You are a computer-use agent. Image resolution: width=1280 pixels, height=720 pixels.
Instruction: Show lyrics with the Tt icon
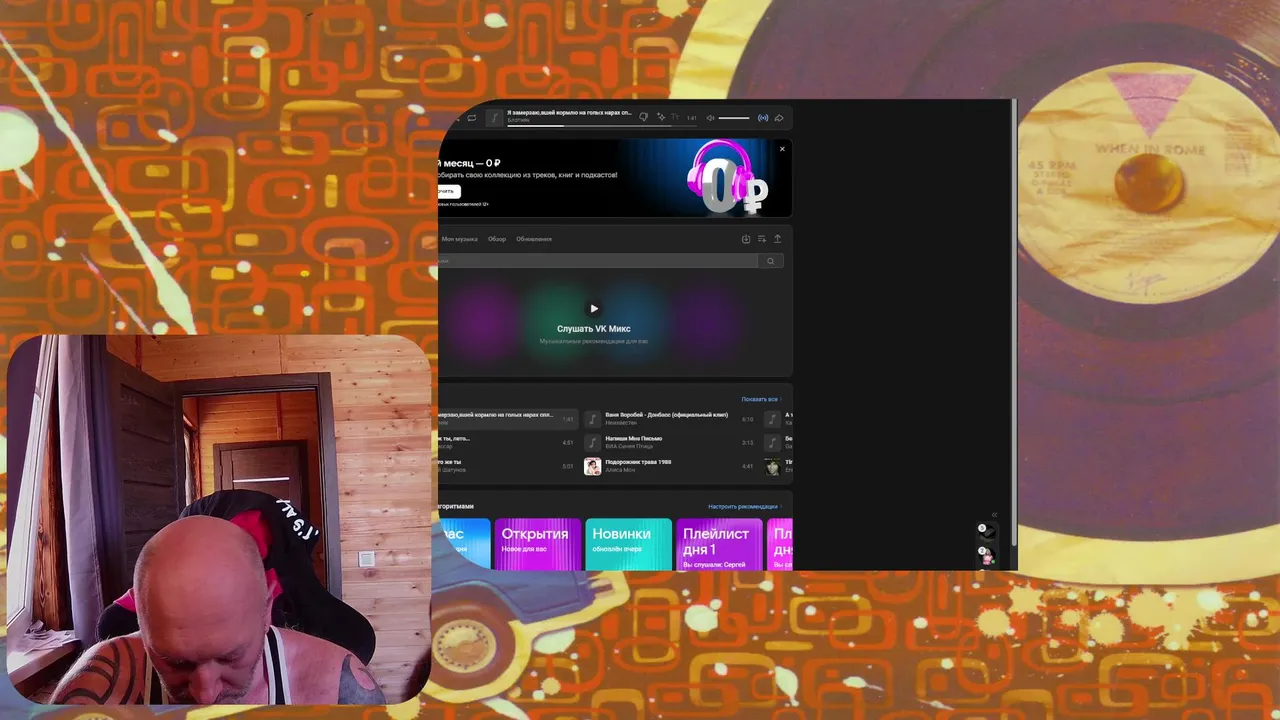pos(676,118)
